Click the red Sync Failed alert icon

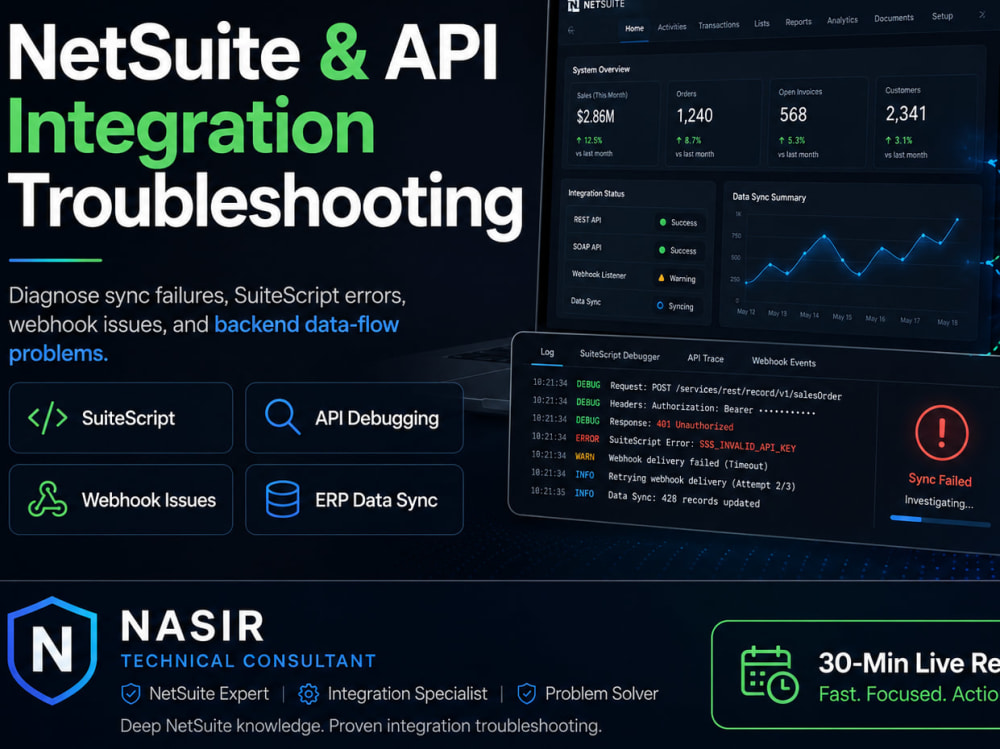click(941, 433)
